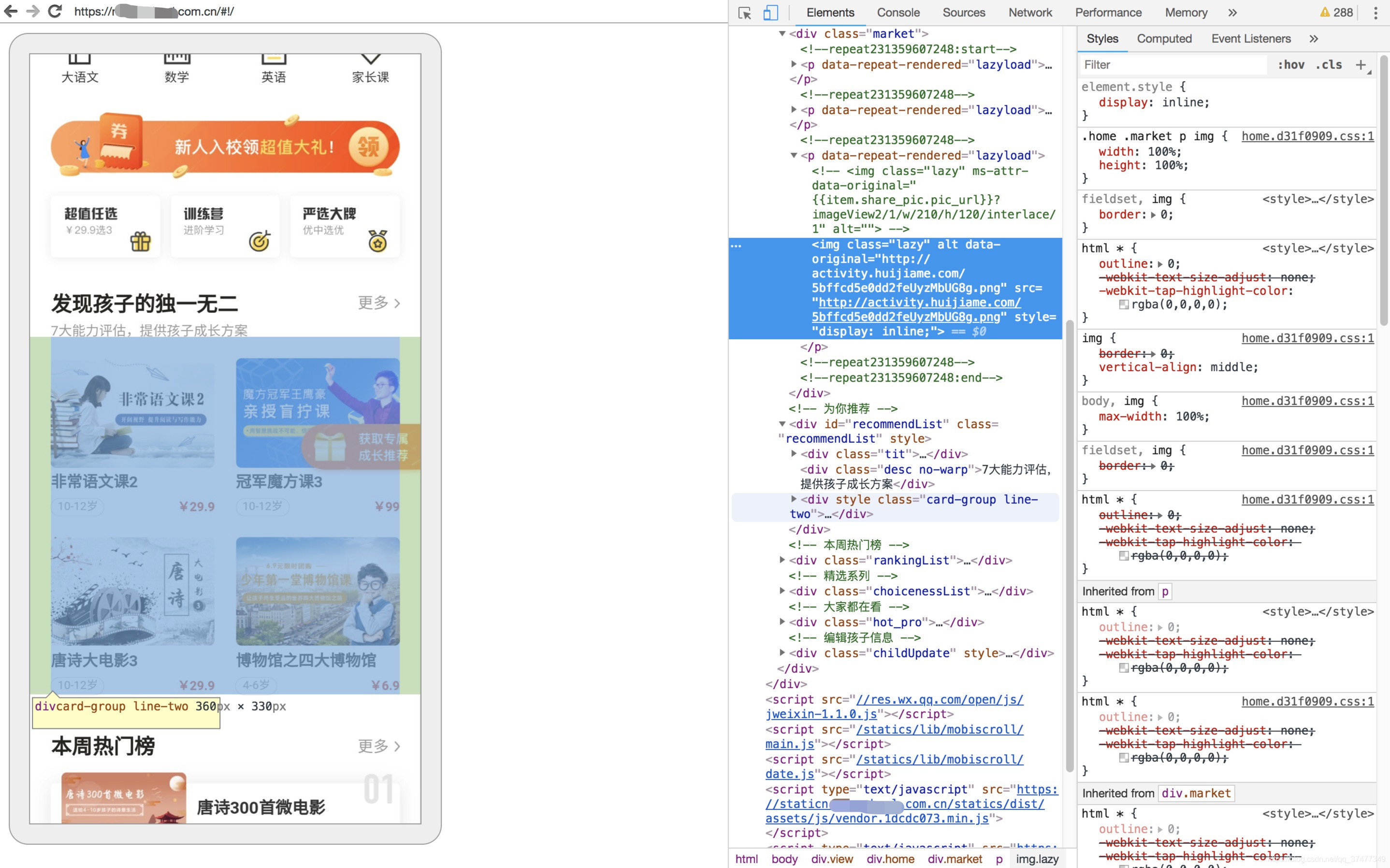Screen dimensions: 1390x868
Task: Click the browser reload icon
Action: point(55,11)
